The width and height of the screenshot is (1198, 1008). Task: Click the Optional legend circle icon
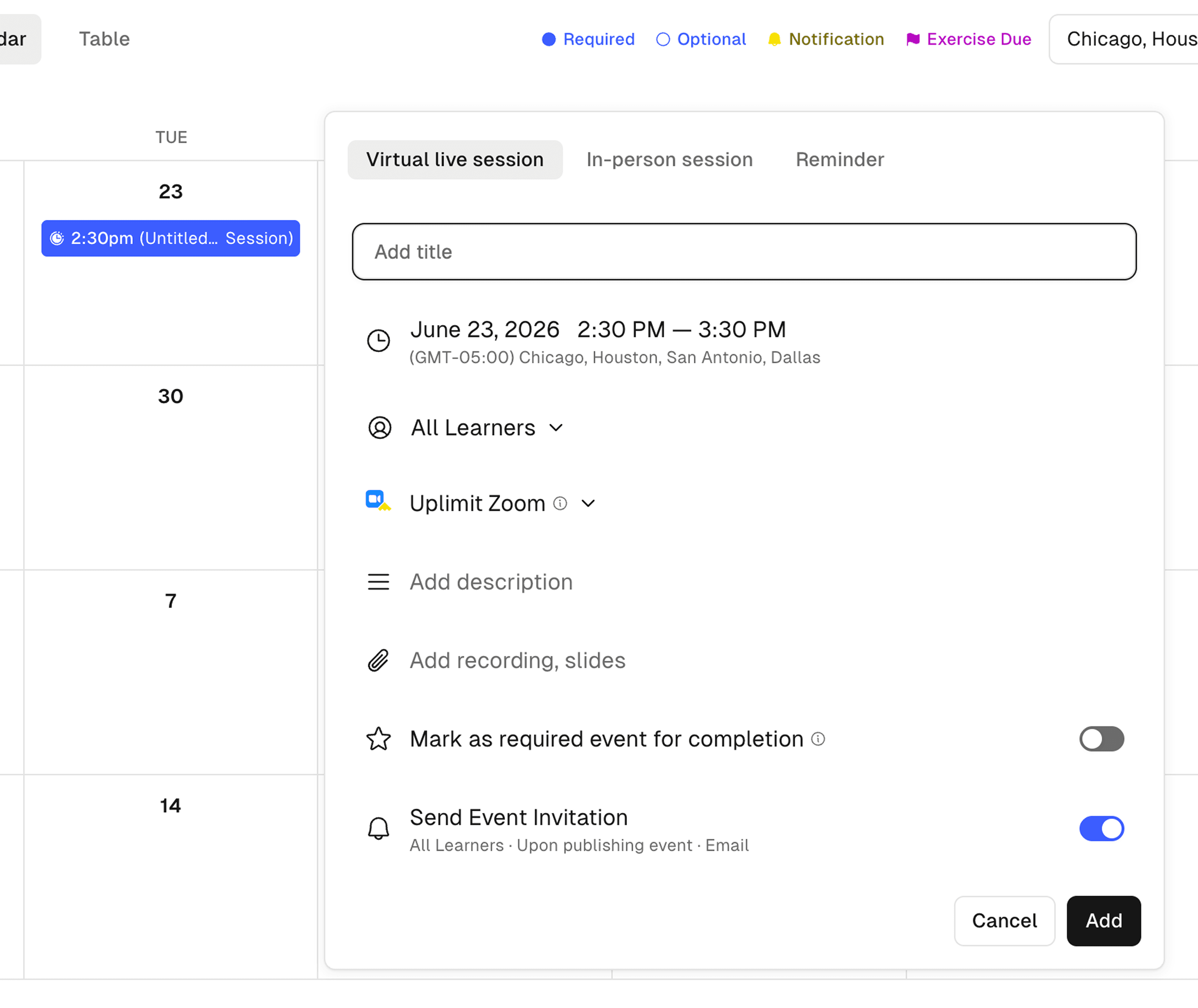click(x=663, y=39)
